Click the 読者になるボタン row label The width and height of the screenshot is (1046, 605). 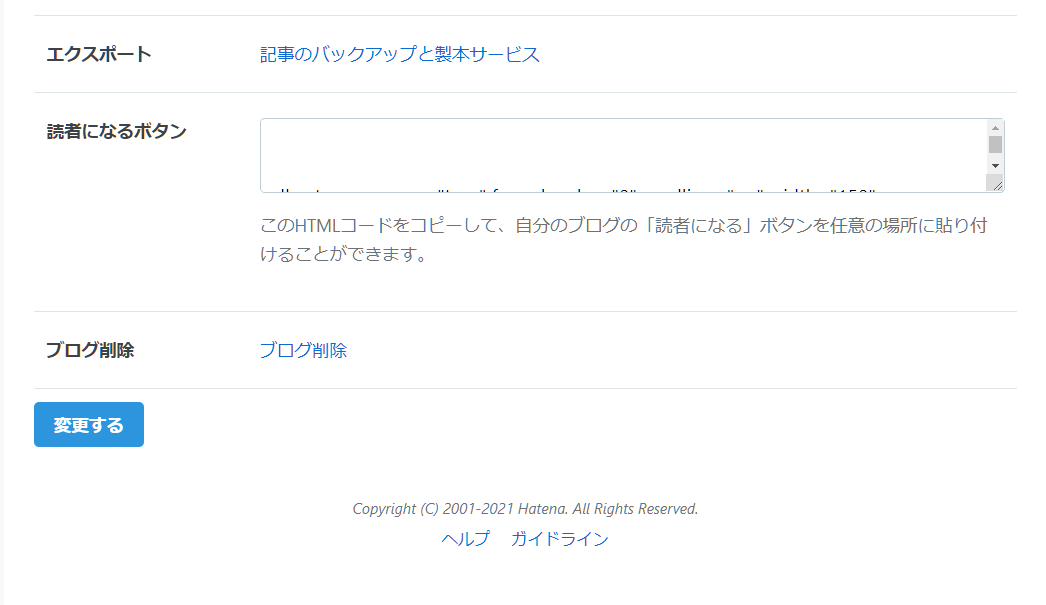(x=117, y=131)
